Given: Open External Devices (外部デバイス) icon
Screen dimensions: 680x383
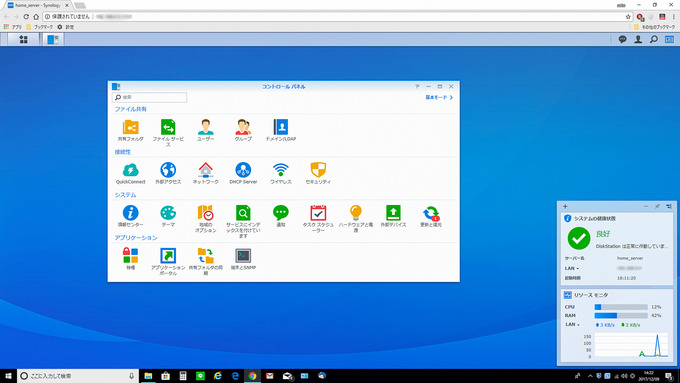Looking at the screenshot, I should [x=393, y=213].
